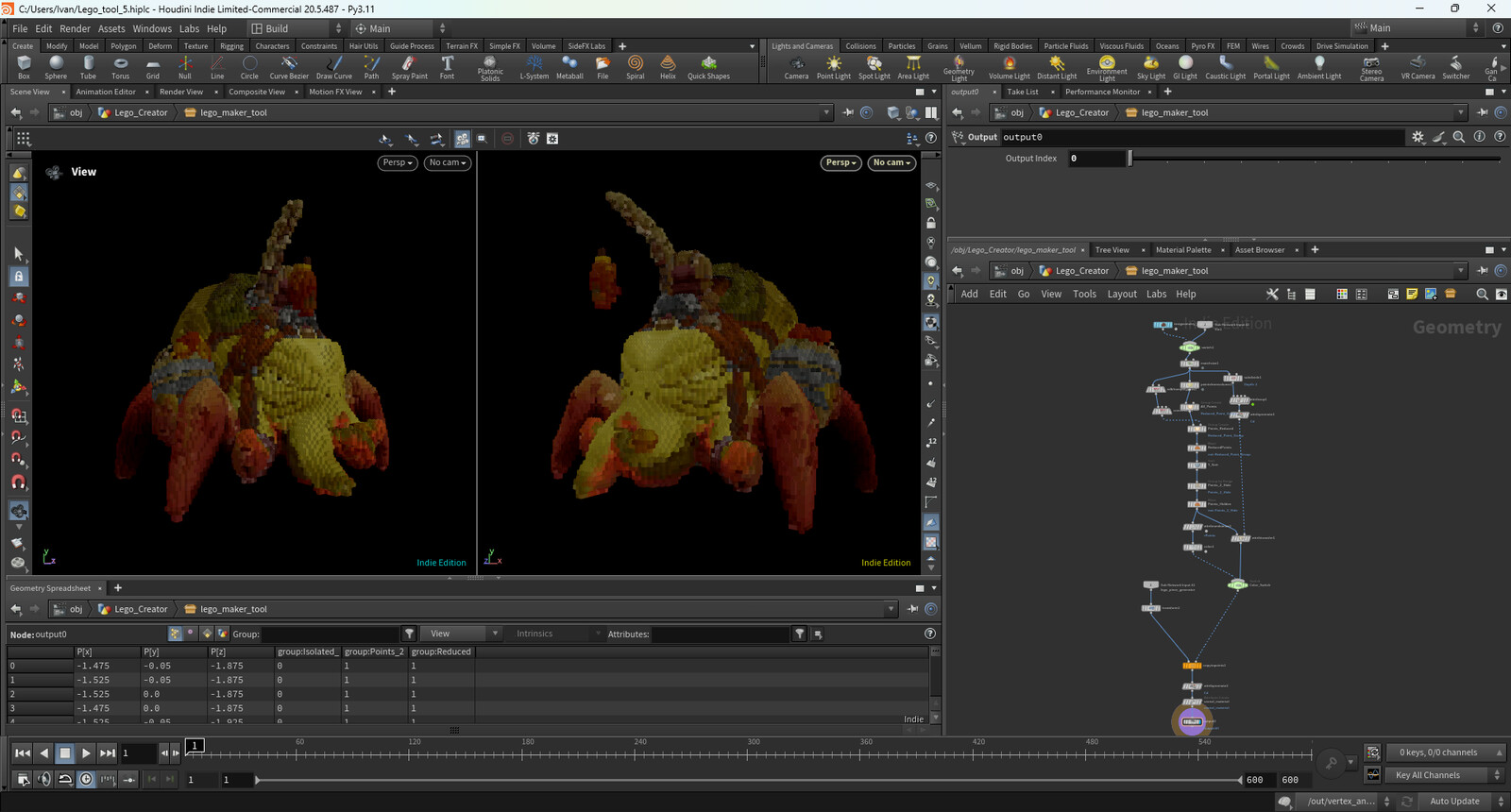Open the Intrinsics dropdown
The width and height of the screenshot is (1511, 812).
pos(556,634)
